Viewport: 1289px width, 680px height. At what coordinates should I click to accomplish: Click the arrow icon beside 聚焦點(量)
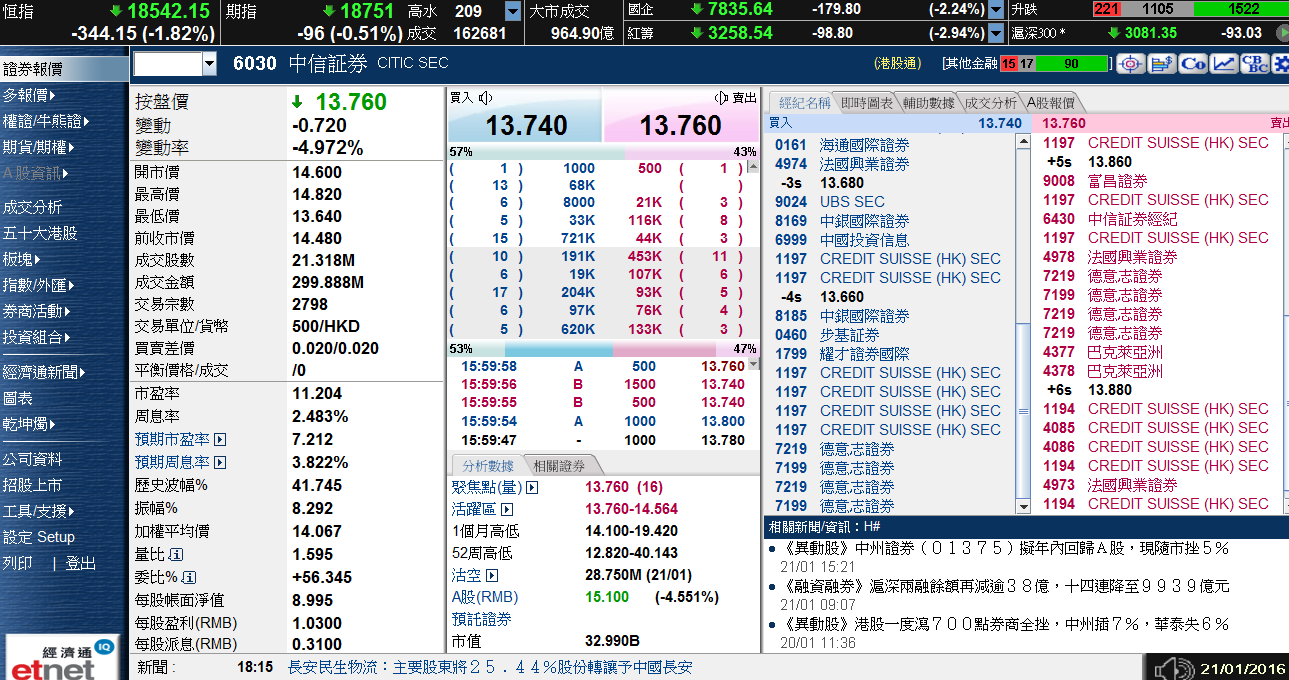point(532,488)
